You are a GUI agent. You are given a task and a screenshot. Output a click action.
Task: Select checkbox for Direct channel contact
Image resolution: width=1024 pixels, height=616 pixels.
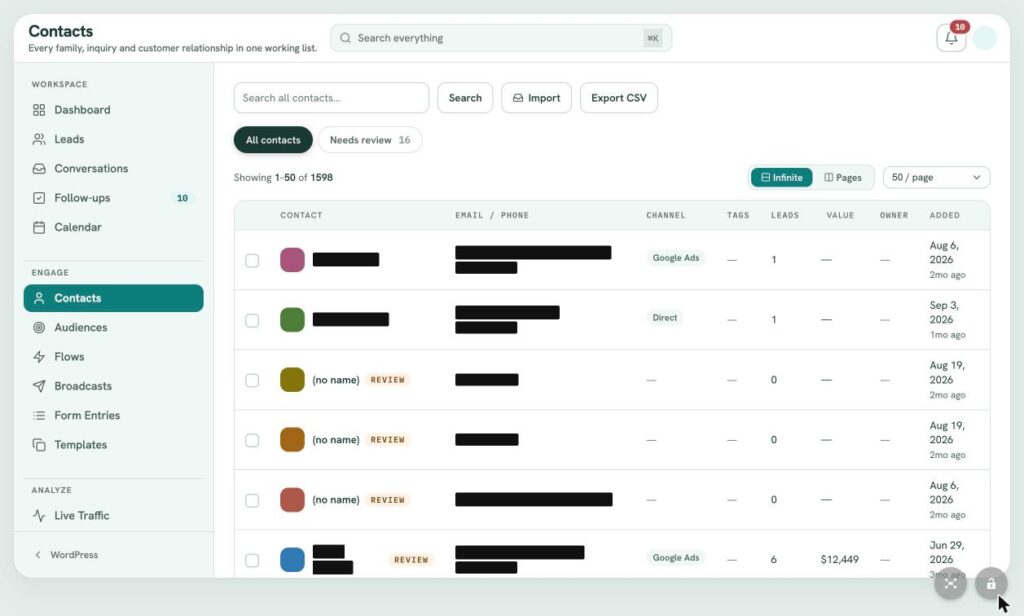point(252,320)
